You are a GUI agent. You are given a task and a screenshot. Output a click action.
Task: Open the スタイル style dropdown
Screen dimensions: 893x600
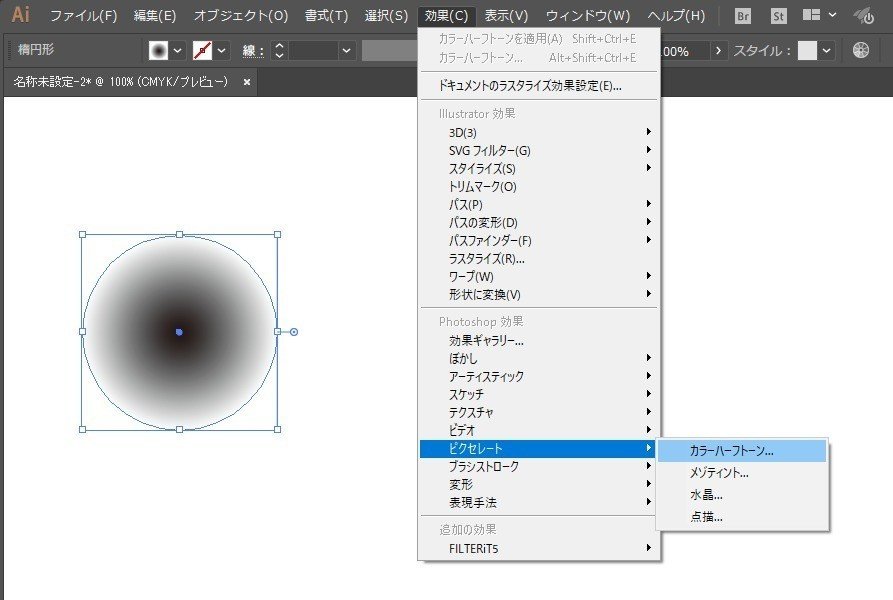827,50
